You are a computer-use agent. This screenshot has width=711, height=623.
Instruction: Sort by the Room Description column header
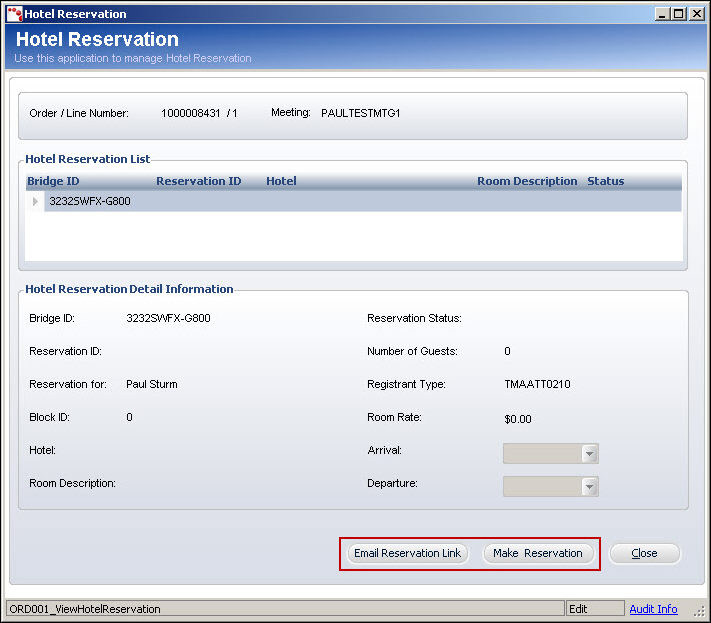click(527, 181)
